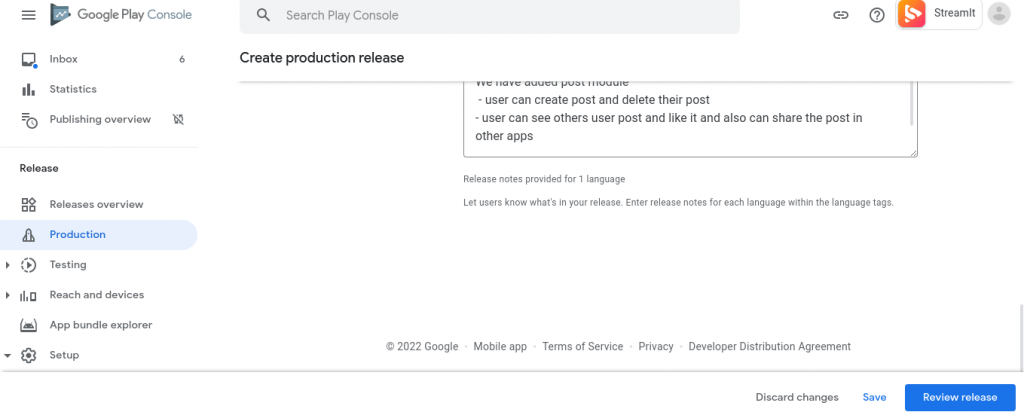Click the StreamIt app icon
This screenshot has height=415, width=1024.
click(911, 14)
